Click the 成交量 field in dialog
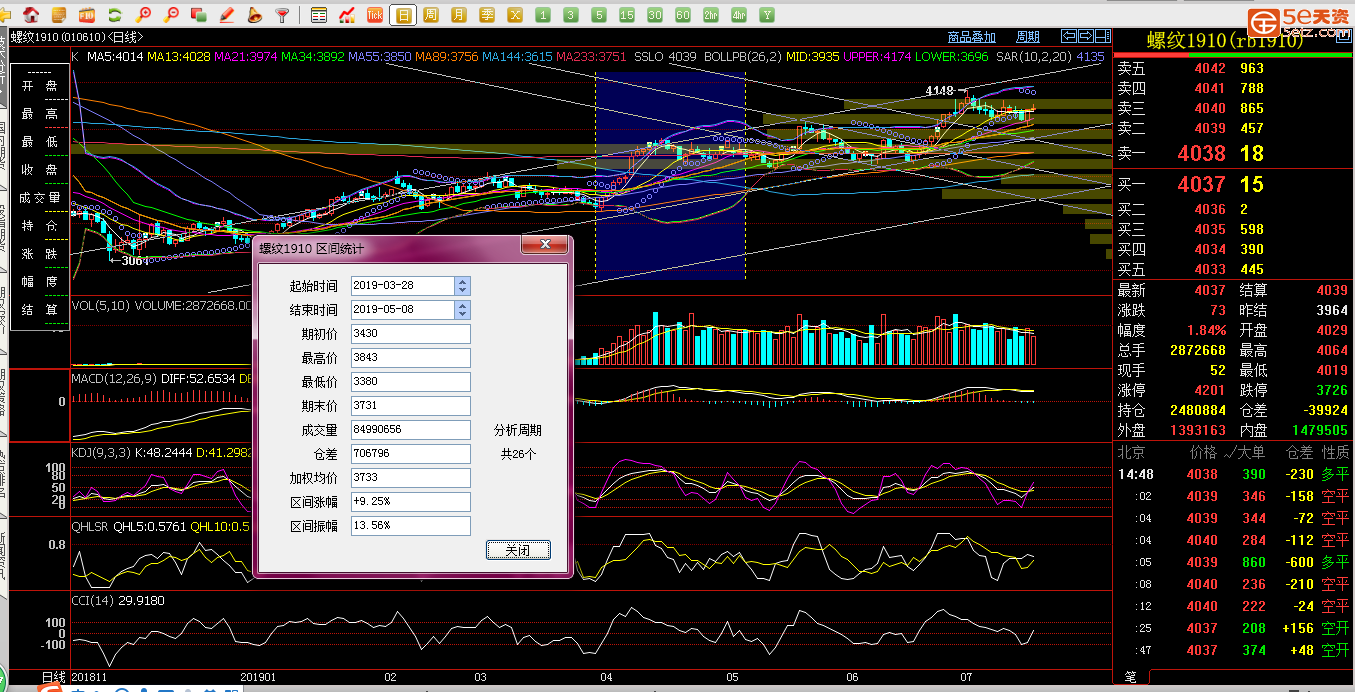1355x692 pixels. (411, 430)
